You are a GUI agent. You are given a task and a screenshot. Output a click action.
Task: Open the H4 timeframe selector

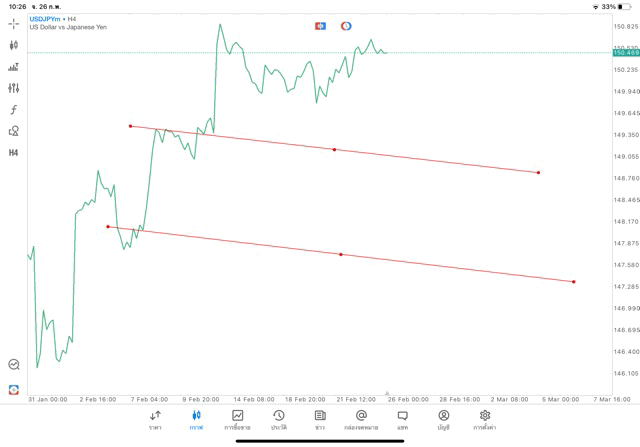tap(13, 153)
